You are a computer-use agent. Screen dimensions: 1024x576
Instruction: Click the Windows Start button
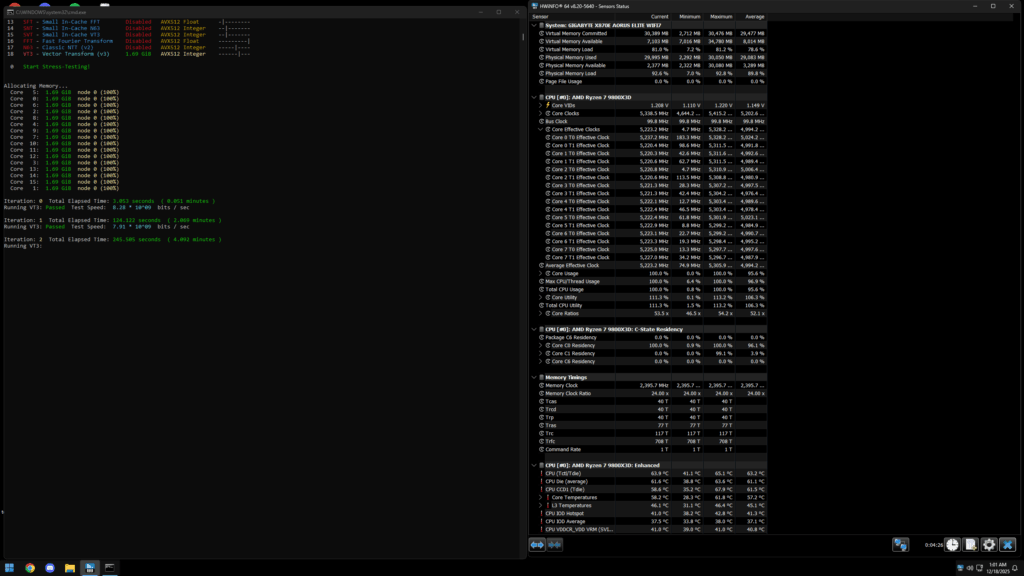click(9, 568)
